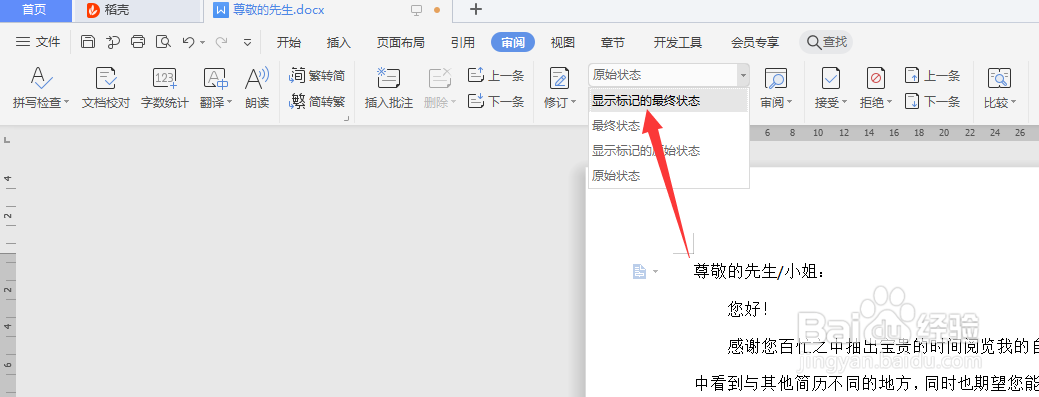Screen dimensions: 1039x397
Task: Expand the 比较 dropdown arrow
Action: [x=1013, y=103]
